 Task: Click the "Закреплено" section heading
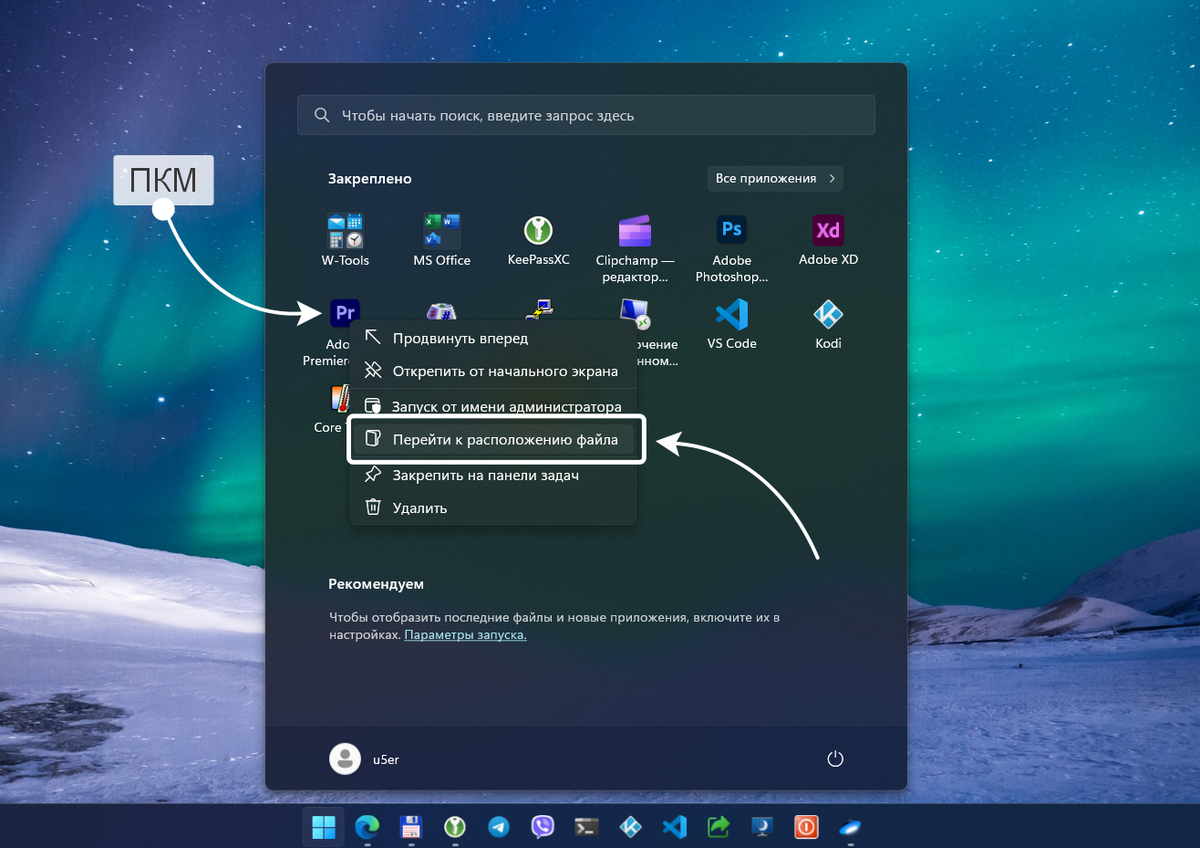370,179
